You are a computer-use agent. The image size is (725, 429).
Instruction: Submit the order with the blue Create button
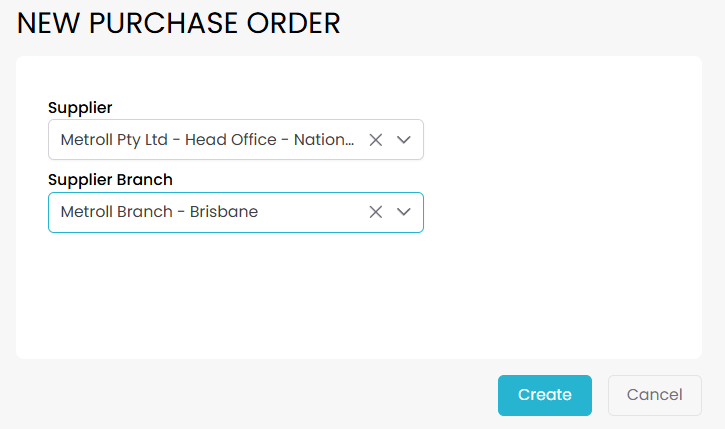pyautogui.click(x=545, y=395)
